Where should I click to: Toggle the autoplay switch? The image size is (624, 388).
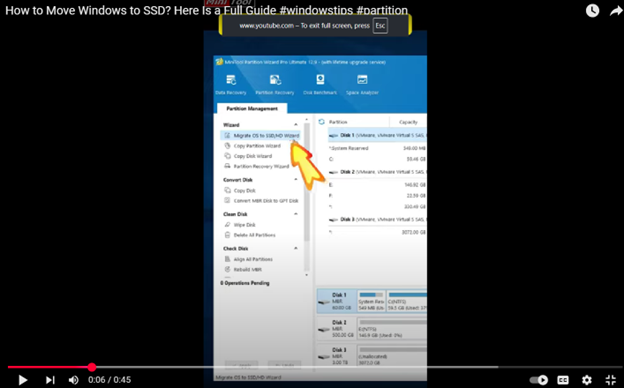[x=539, y=380]
